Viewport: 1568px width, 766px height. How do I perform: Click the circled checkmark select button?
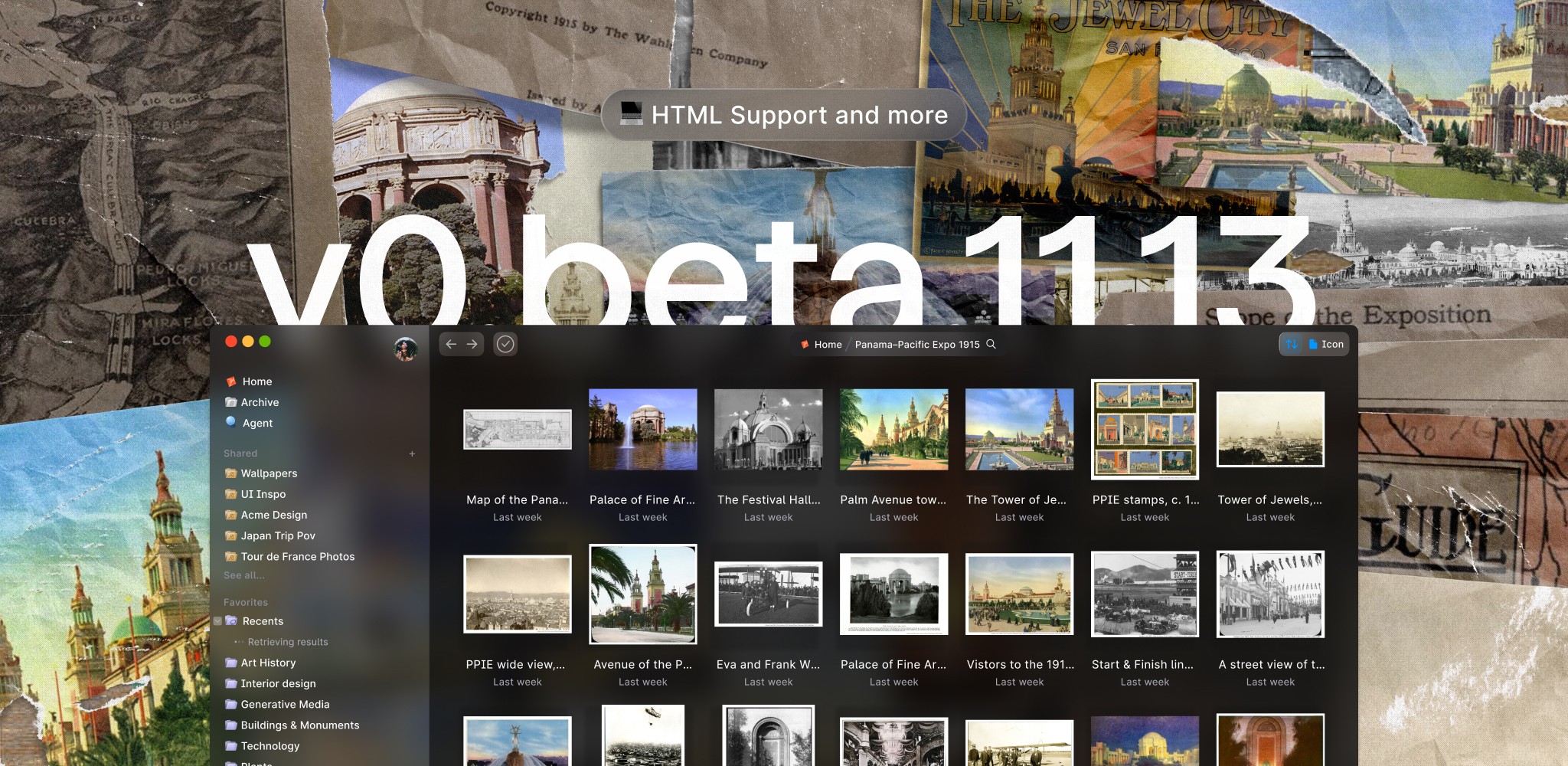[x=505, y=345]
